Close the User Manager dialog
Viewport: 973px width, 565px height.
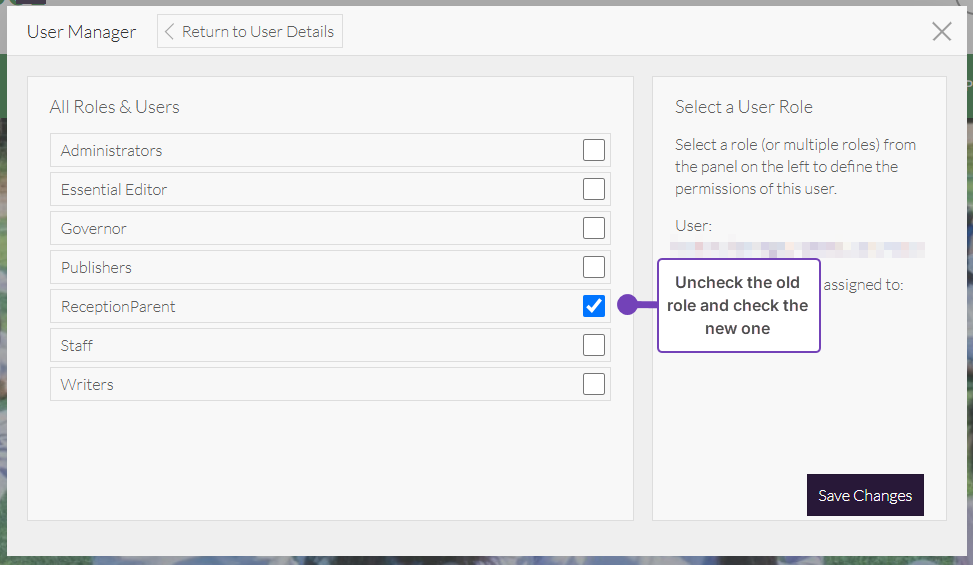coord(941,31)
